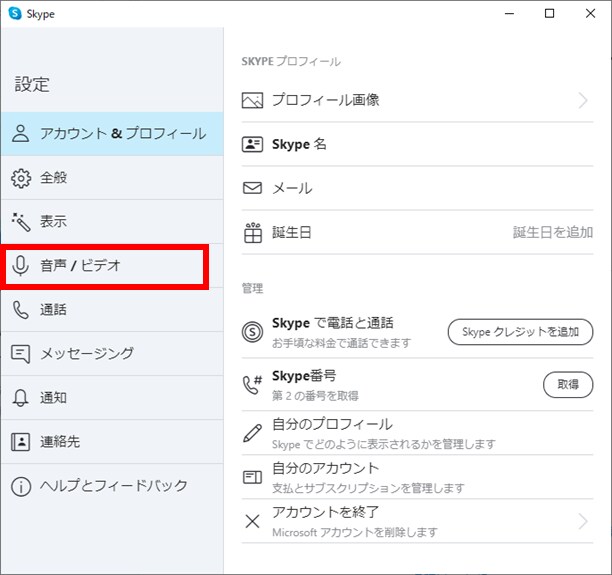Click 第 2 の番号を取得 text
Screen dimensions: 612x575
click(x=315, y=396)
